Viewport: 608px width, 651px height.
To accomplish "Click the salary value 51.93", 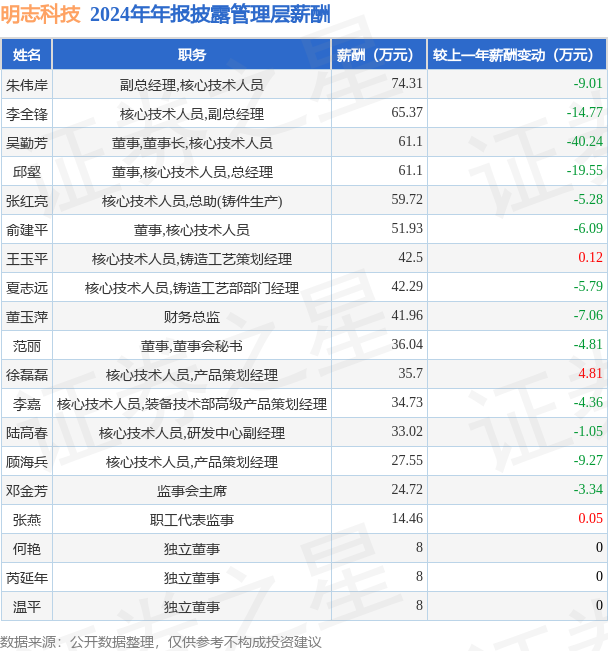I will (407, 228).
